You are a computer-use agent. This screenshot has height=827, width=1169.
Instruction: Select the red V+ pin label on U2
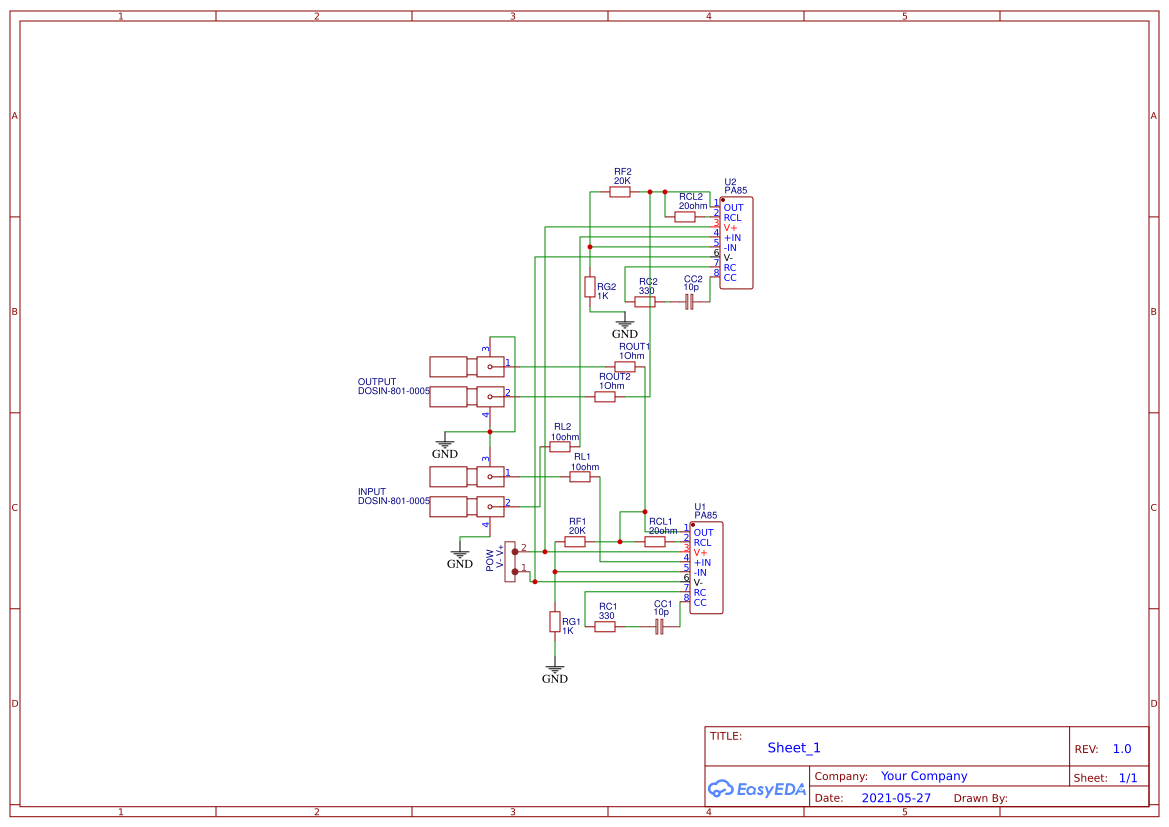point(730,227)
